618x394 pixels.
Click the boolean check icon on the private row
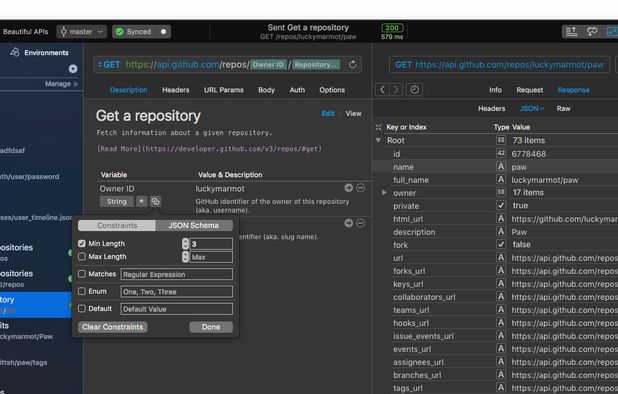pyautogui.click(x=501, y=205)
